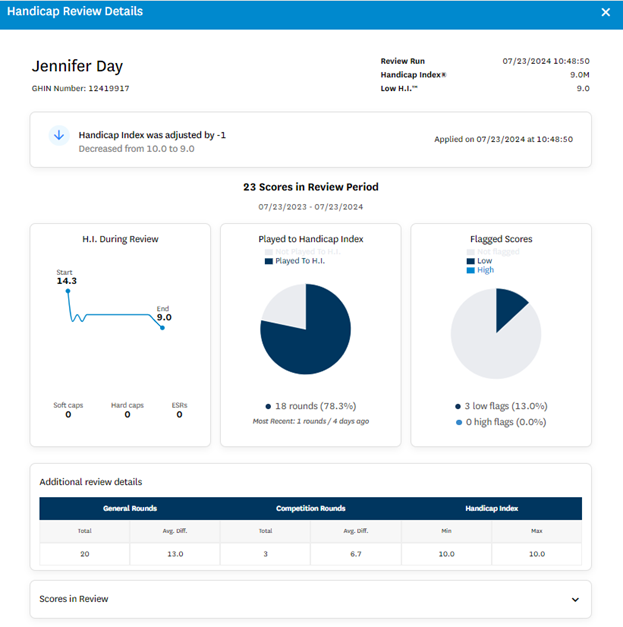Close the Handicap Review Details dialog
Viewport: 623px width, 627px height.
click(605, 12)
